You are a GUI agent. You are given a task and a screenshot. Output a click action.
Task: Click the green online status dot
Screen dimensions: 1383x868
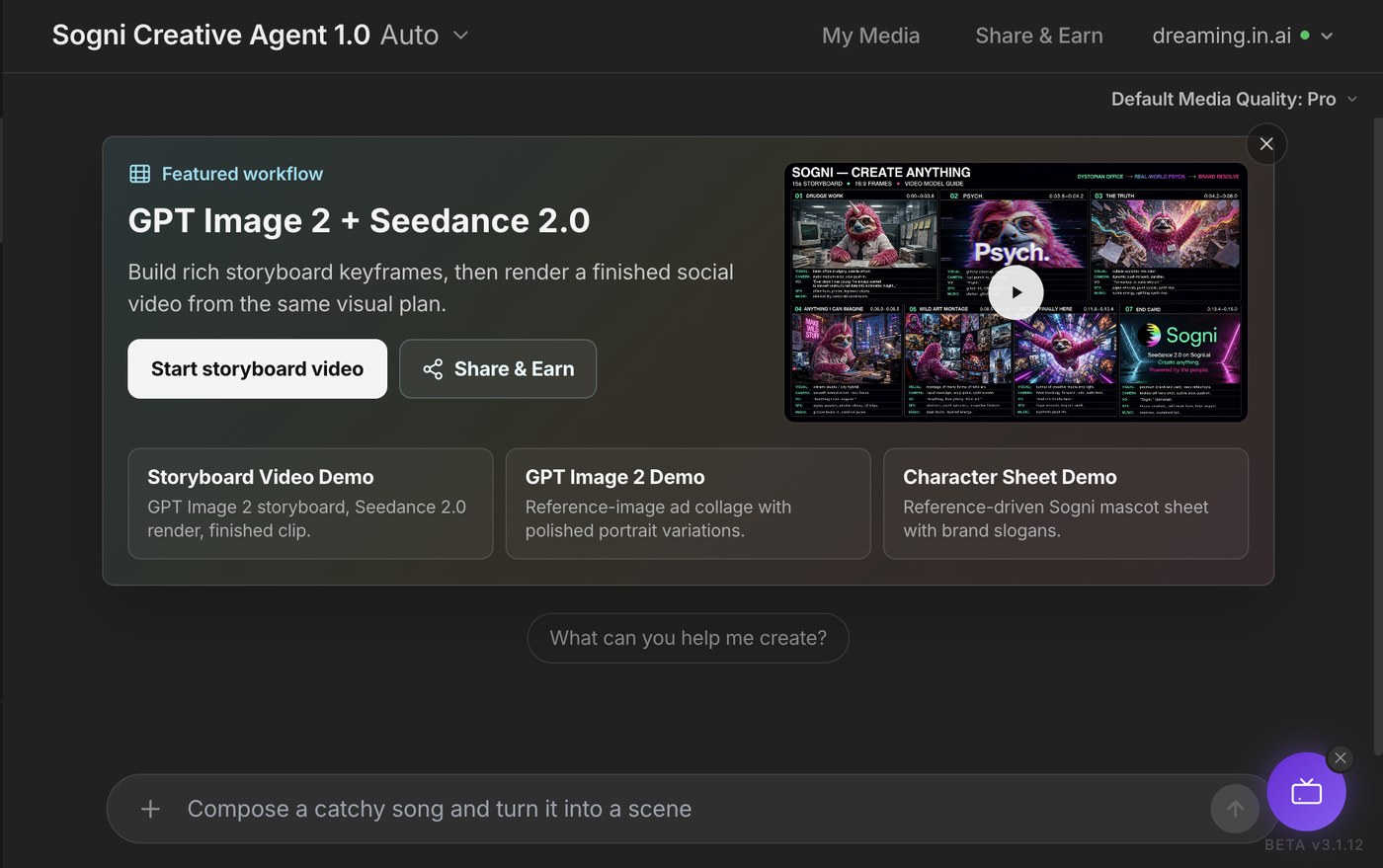(x=1305, y=36)
